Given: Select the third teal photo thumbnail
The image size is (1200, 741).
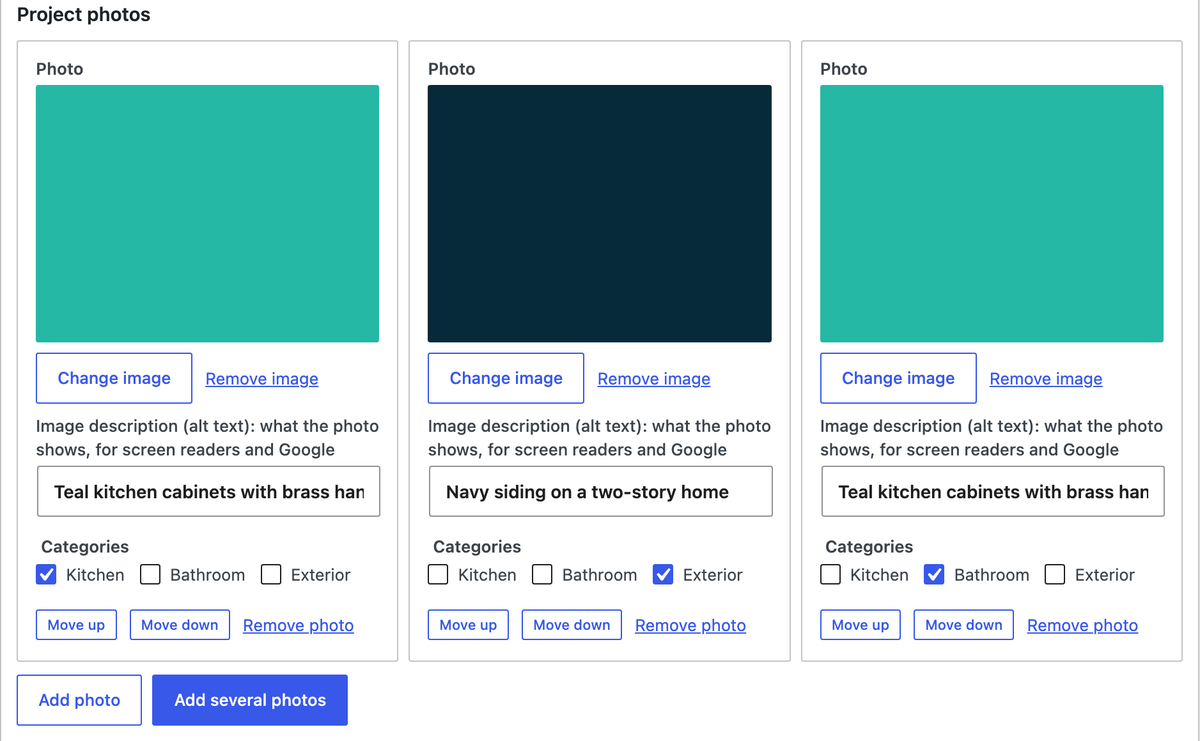Looking at the screenshot, I should pos(992,213).
